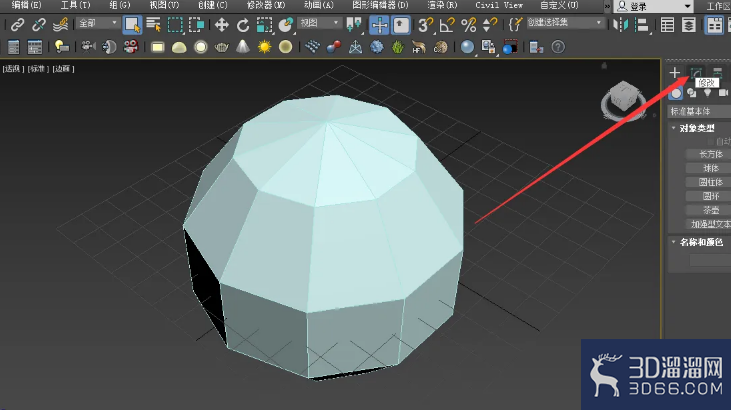Viewport: 731px width, 410px height.
Task: Click the Align tool icon
Action: pyautogui.click(x=642, y=24)
